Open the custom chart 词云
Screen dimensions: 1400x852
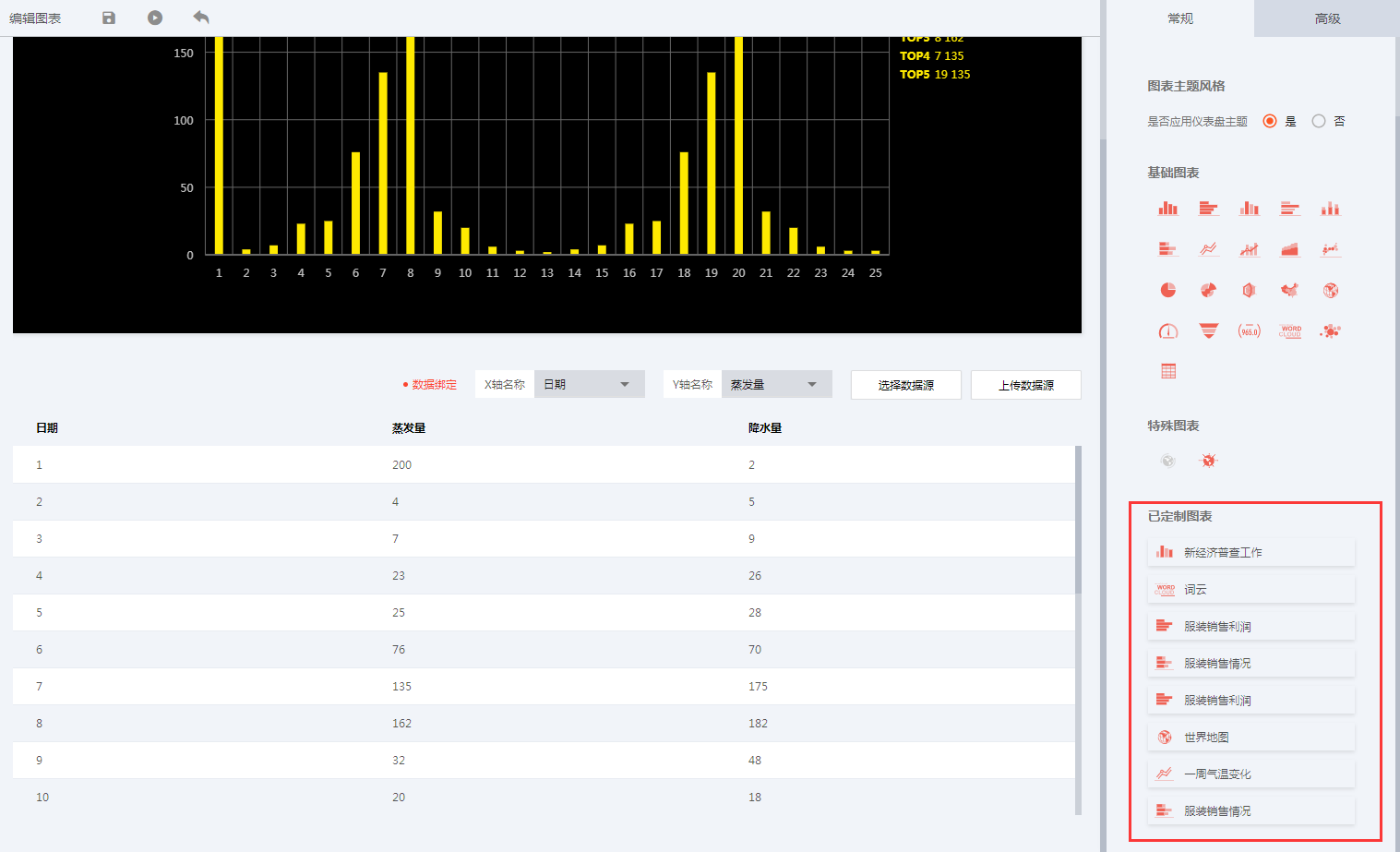tap(1251, 589)
